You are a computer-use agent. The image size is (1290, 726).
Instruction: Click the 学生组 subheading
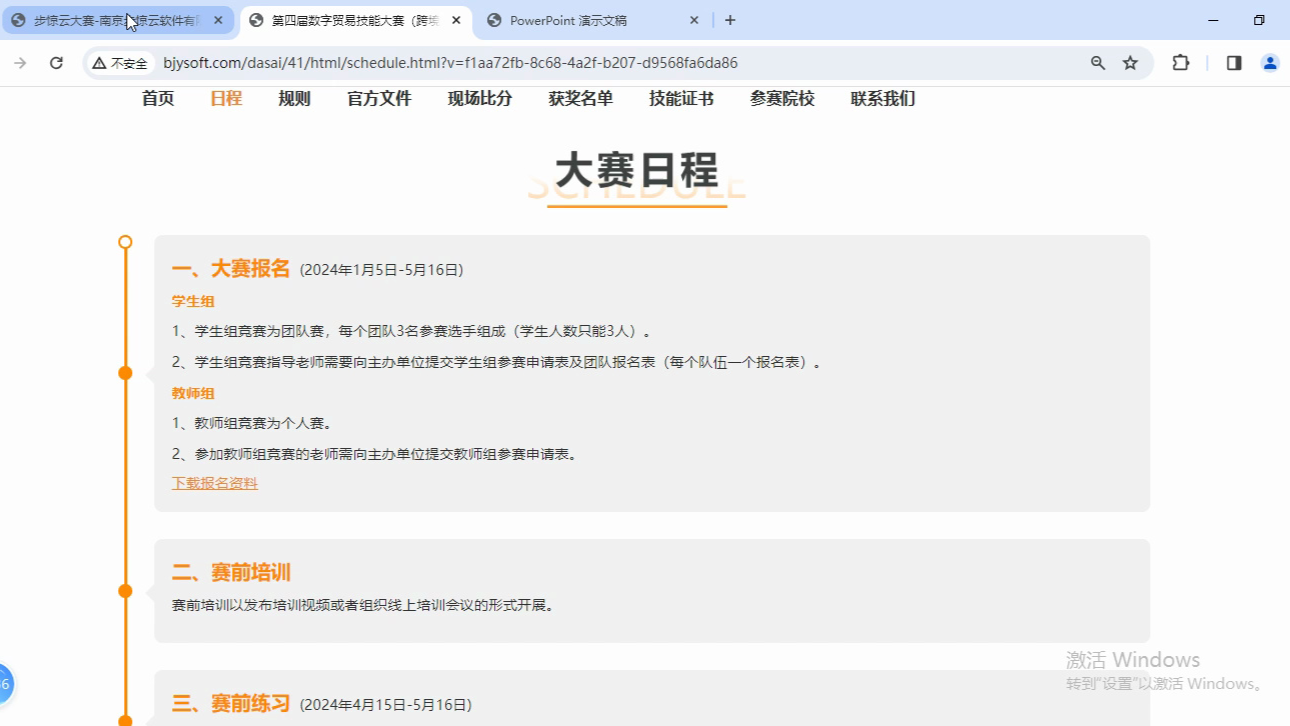[193, 301]
